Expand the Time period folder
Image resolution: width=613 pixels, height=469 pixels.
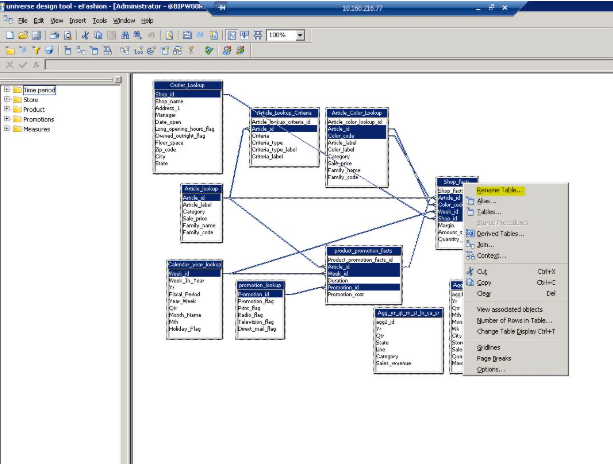coord(7,89)
